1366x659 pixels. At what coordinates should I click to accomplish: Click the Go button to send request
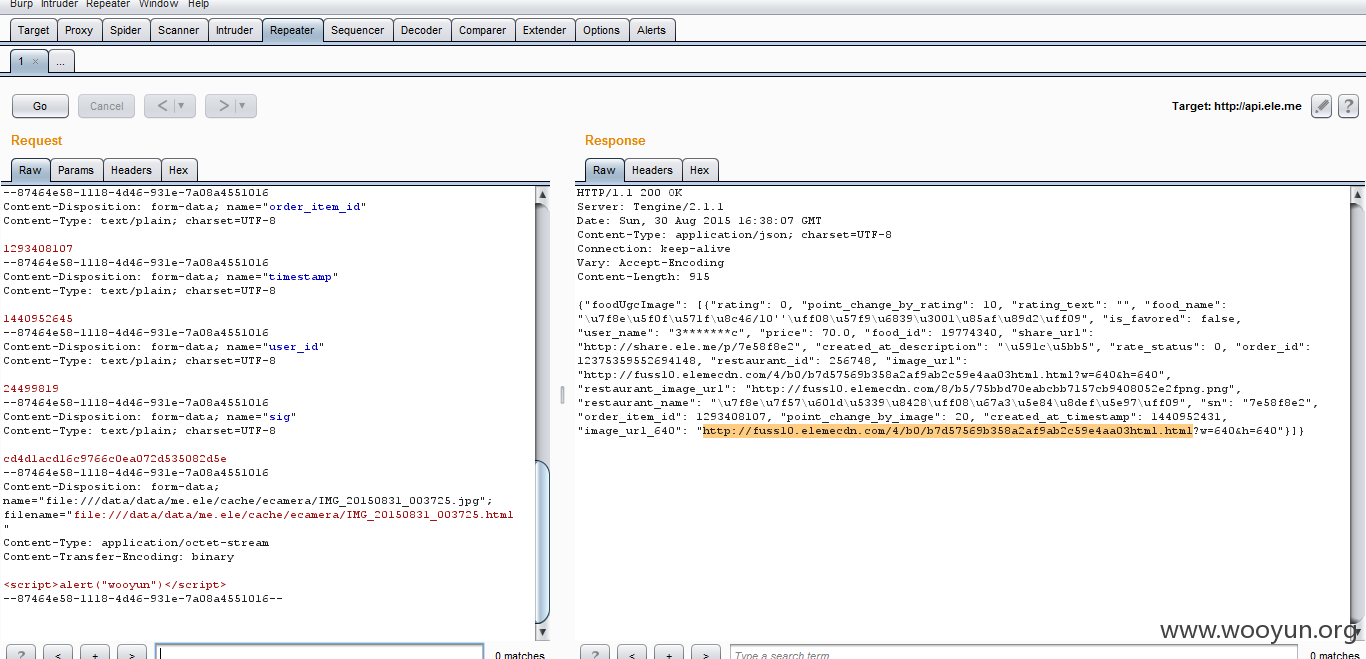point(40,106)
